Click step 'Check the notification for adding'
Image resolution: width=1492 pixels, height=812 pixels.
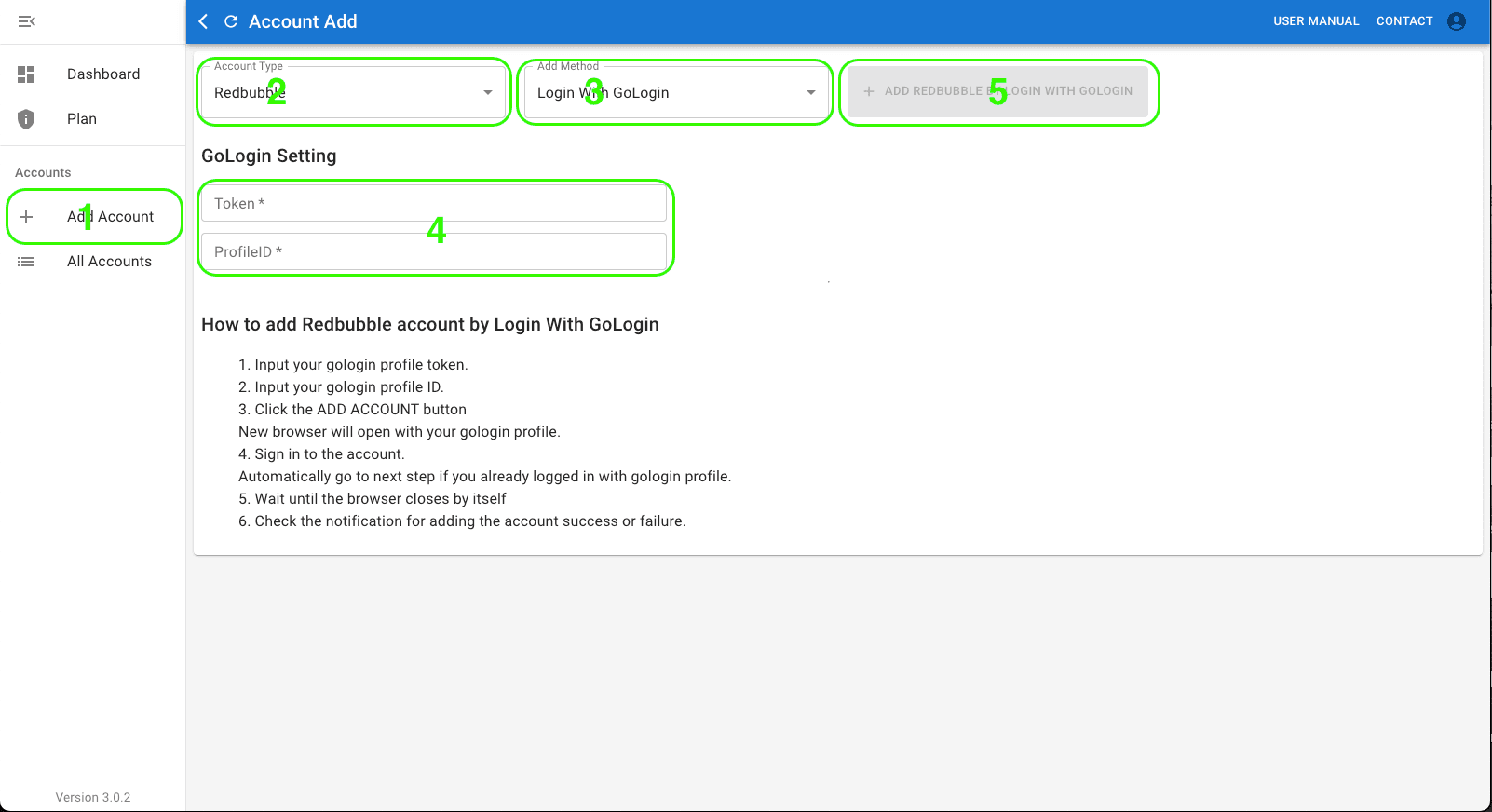(x=462, y=521)
